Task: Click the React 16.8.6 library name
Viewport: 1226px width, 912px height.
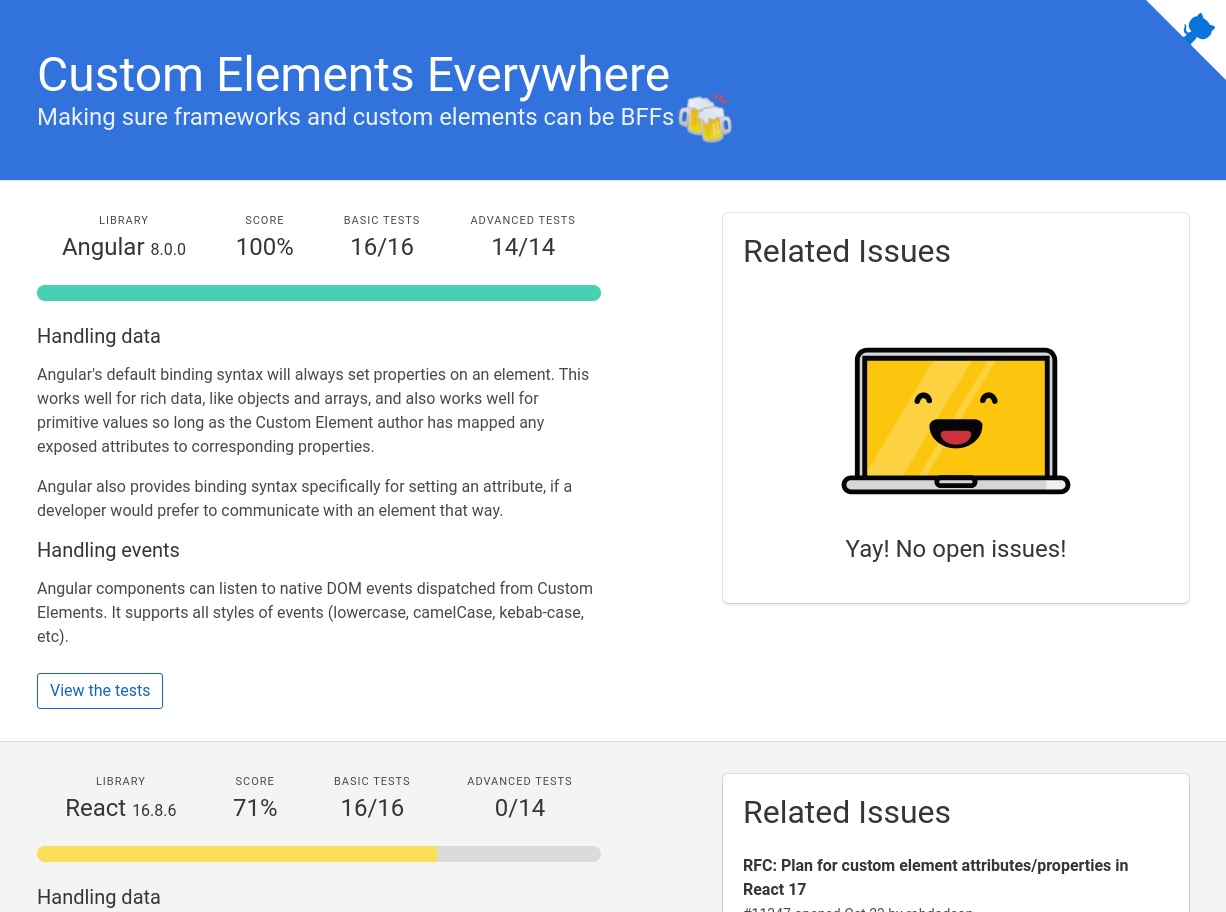Action: 121,808
